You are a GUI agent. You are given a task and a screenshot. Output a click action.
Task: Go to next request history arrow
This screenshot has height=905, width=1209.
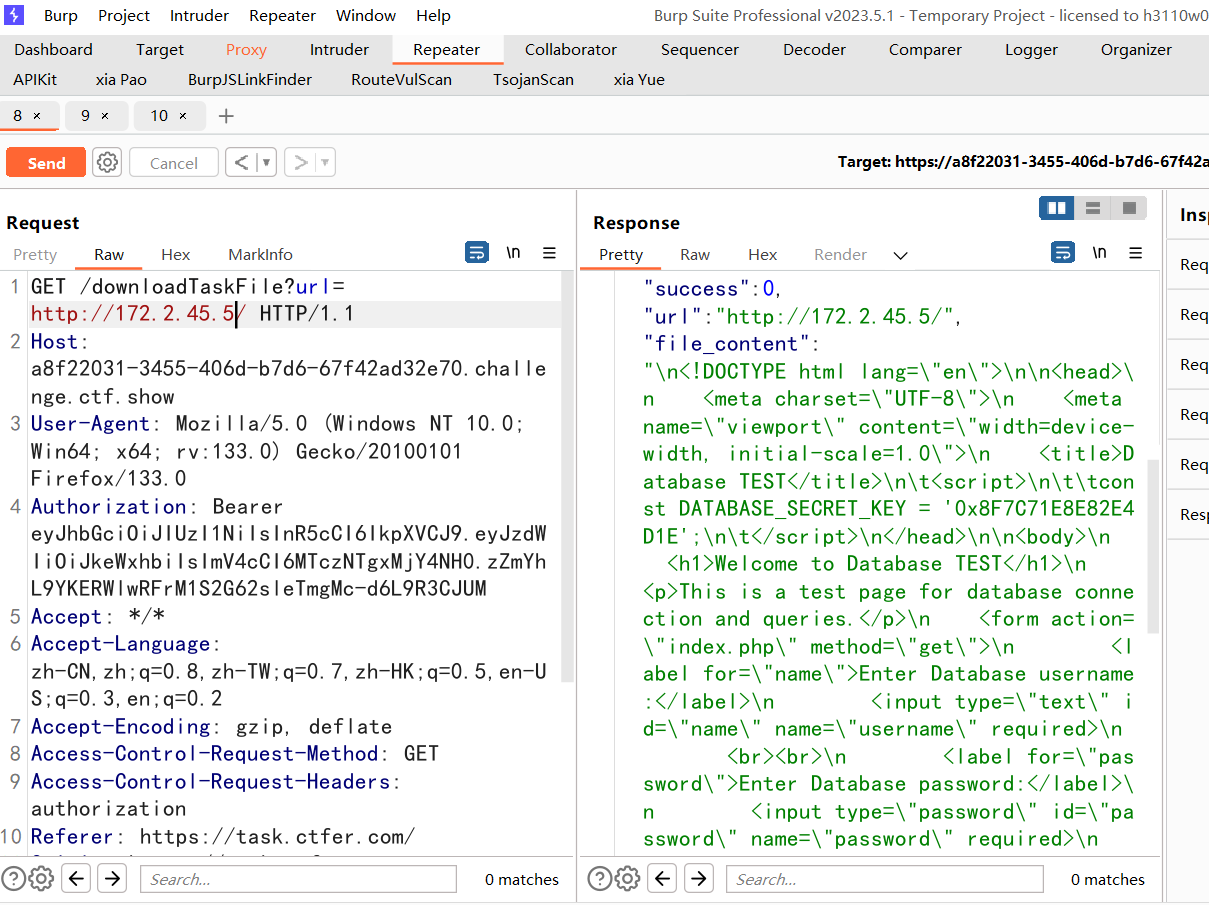pyautogui.click(x=298, y=162)
